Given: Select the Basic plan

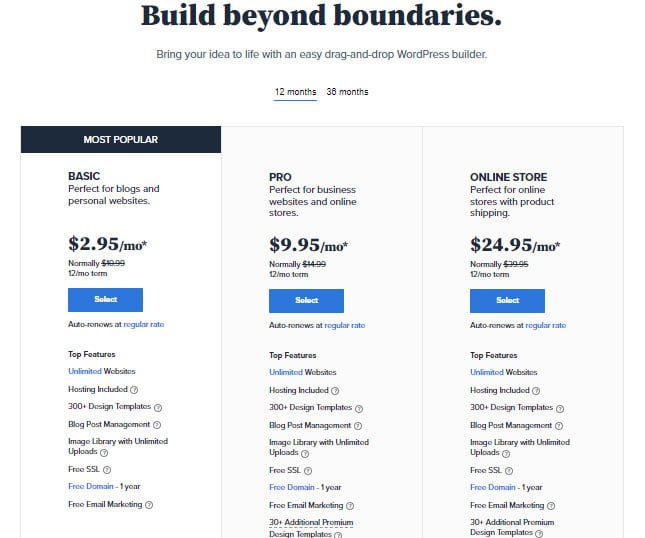Looking at the screenshot, I should (105, 299).
